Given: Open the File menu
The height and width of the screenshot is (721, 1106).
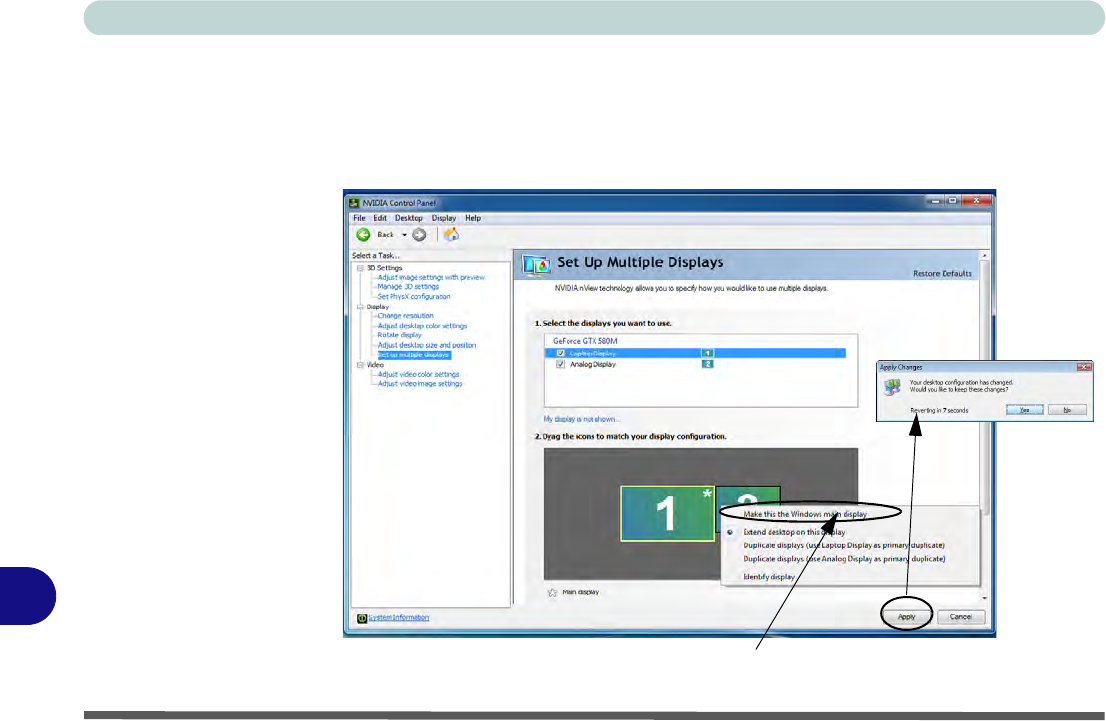Looking at the screenshot, I should coord(359,218).
